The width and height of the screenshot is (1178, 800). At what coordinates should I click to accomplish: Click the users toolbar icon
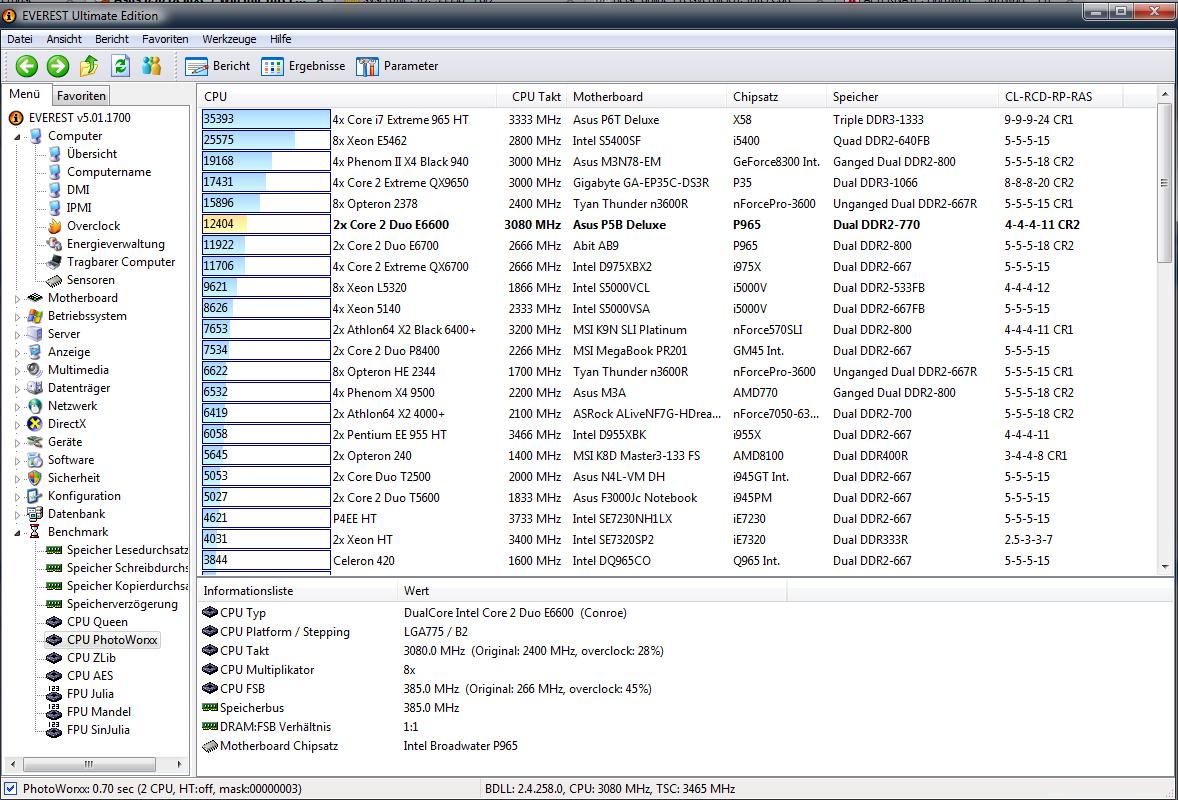click(152, 66)
